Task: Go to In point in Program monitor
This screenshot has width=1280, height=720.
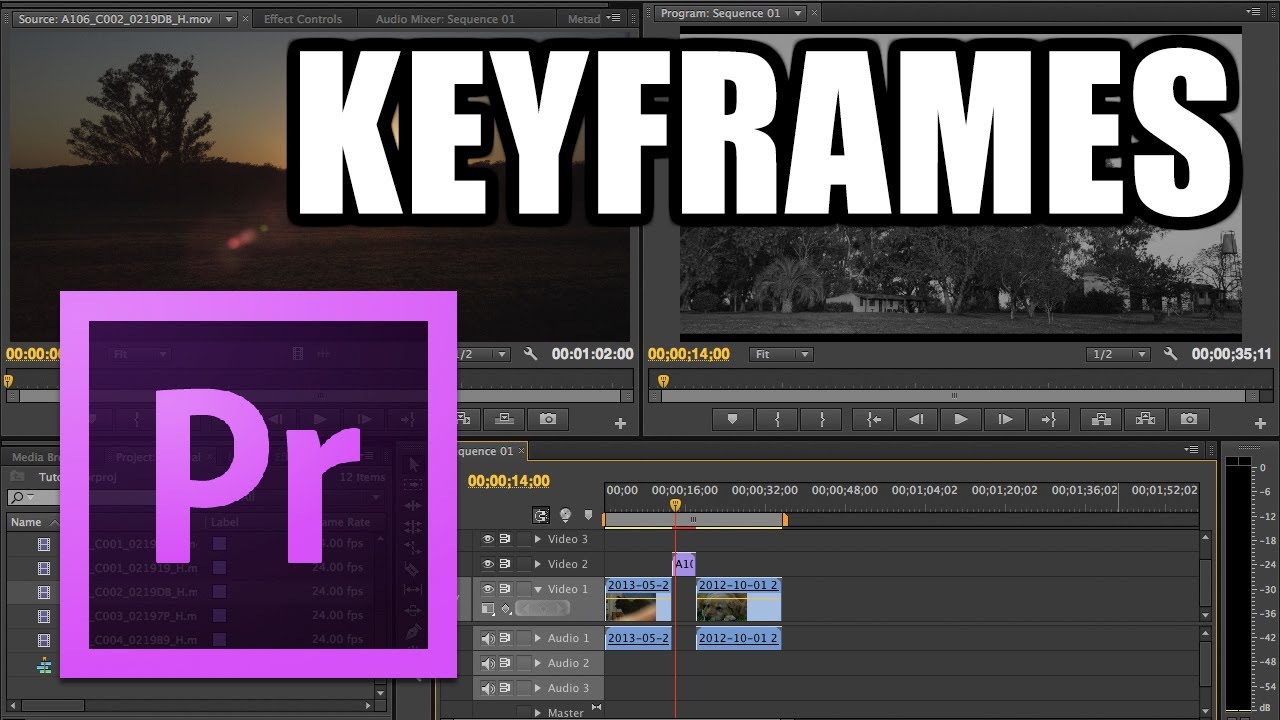Action: [x=874, y=420]
